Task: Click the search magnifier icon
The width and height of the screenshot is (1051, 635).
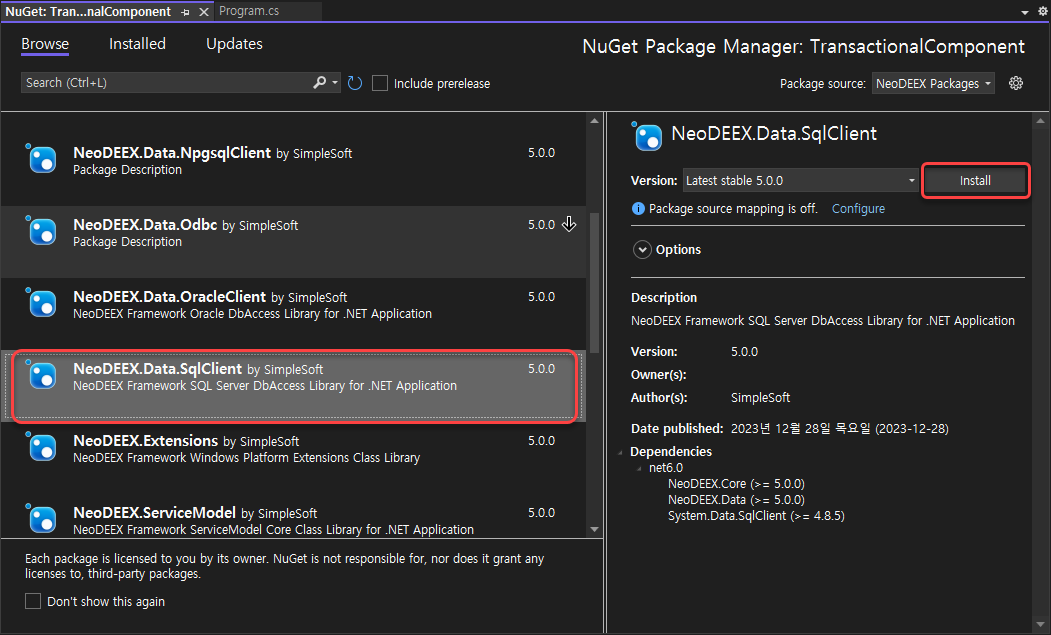Action: click(320, 82)
